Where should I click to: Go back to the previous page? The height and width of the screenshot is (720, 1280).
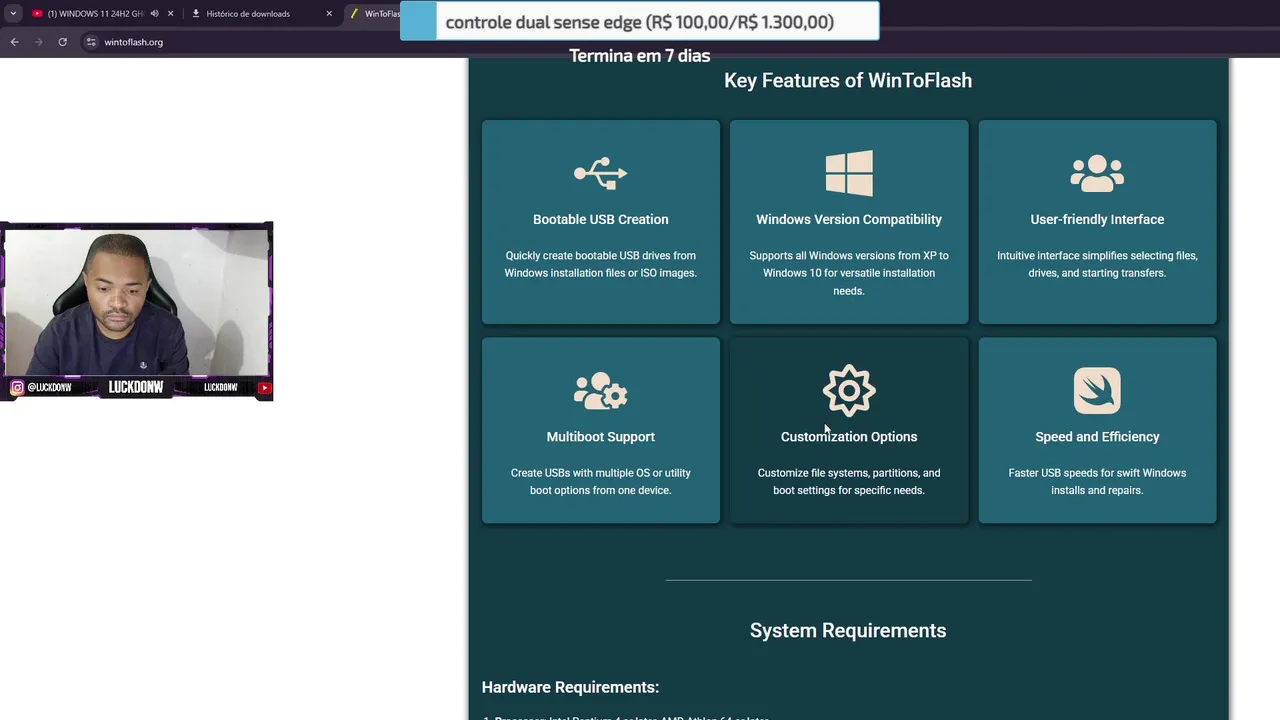point(14,42)
